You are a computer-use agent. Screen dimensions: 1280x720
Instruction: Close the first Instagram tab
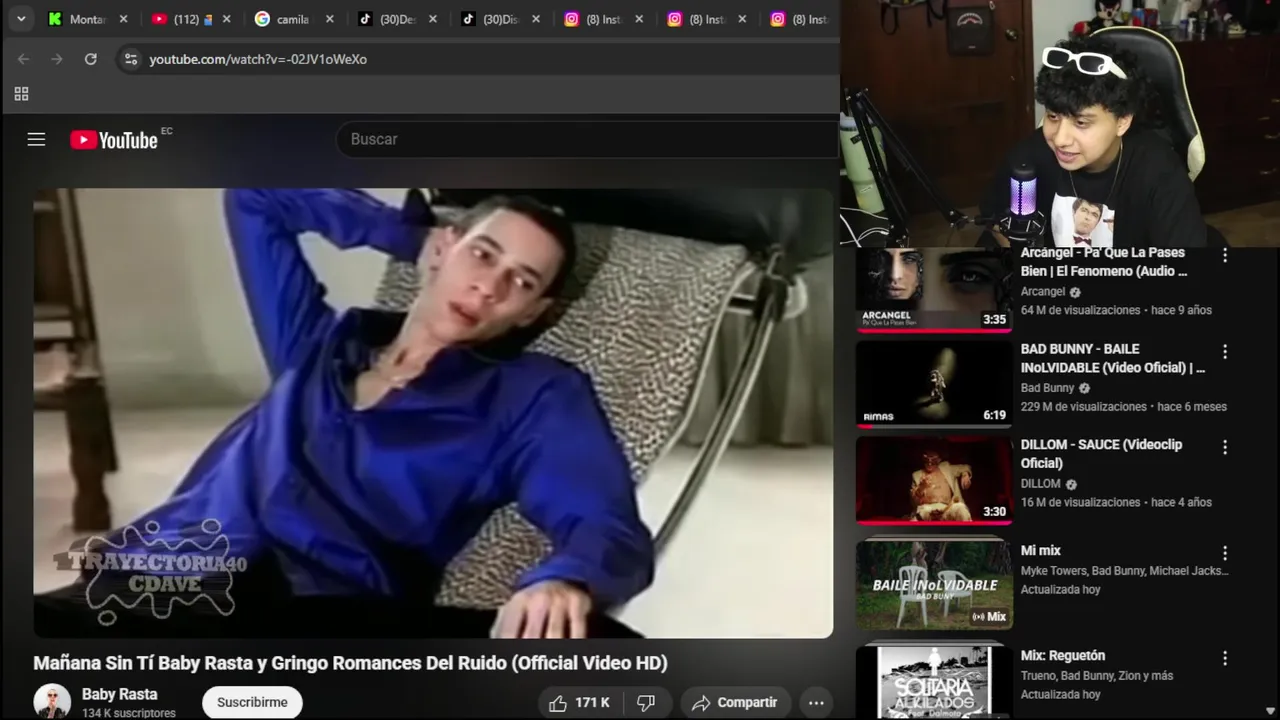639,19
